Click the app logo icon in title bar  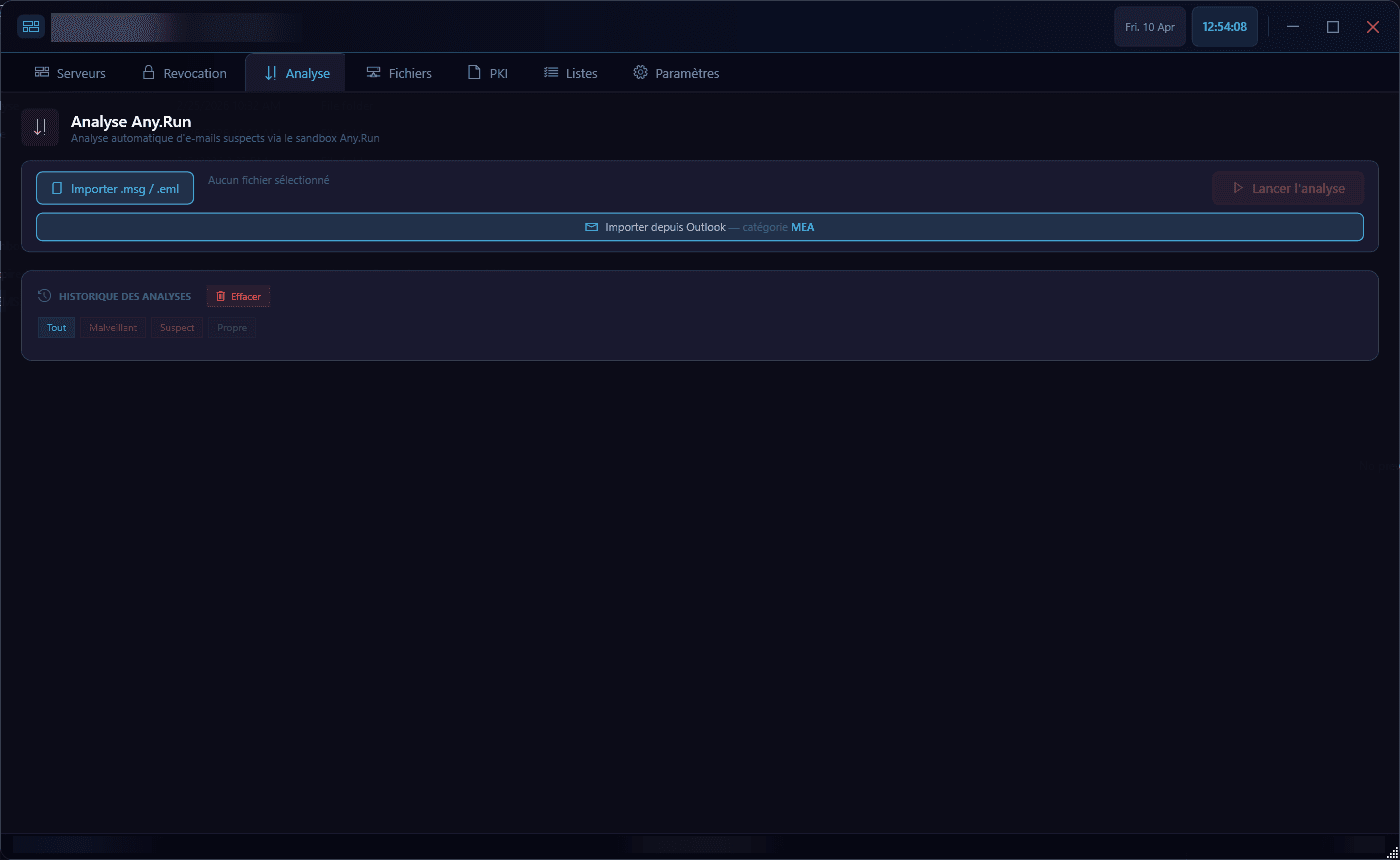[x=30, y=27]
